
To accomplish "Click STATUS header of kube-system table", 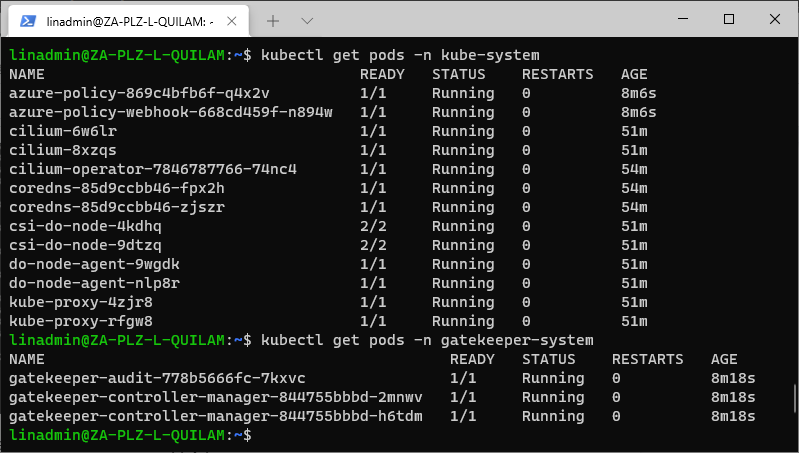I will (459, 74).
